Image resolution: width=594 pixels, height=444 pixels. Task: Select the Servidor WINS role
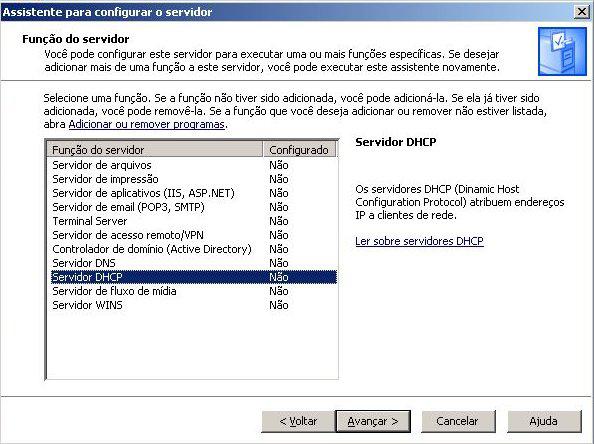click(x=193, y=305)
